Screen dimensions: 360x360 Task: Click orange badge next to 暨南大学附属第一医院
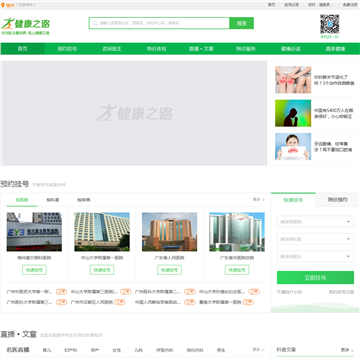click(x=248, y=302)
